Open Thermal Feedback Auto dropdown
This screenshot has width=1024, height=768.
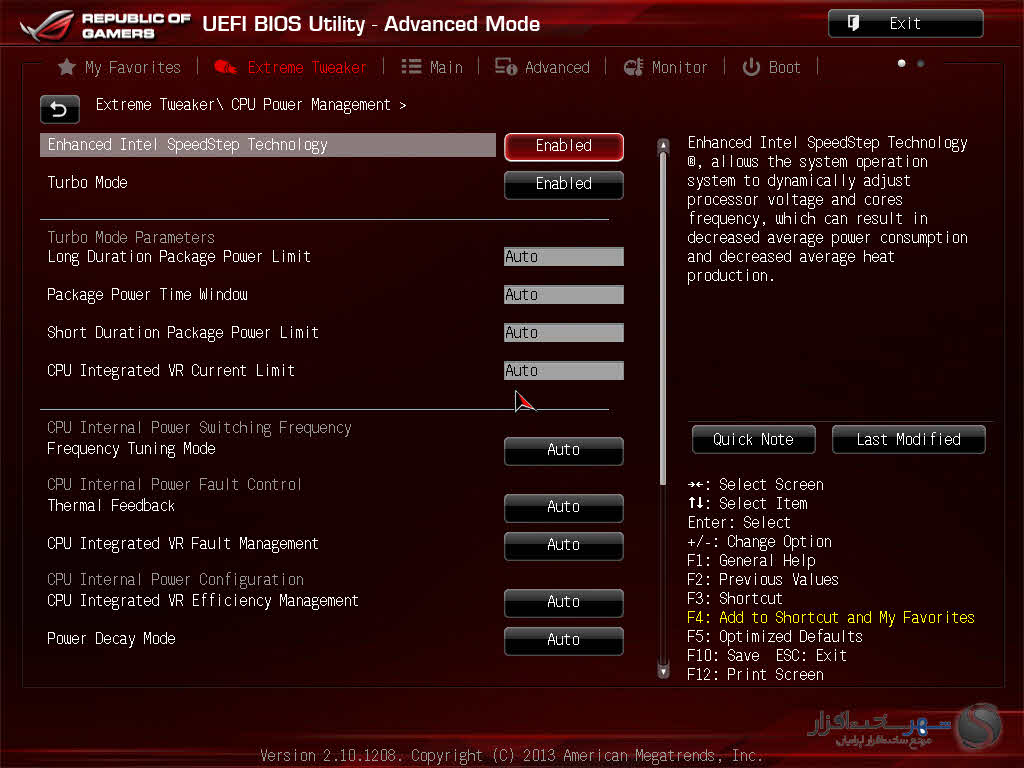pyautogui.click(x=563, y=507)
